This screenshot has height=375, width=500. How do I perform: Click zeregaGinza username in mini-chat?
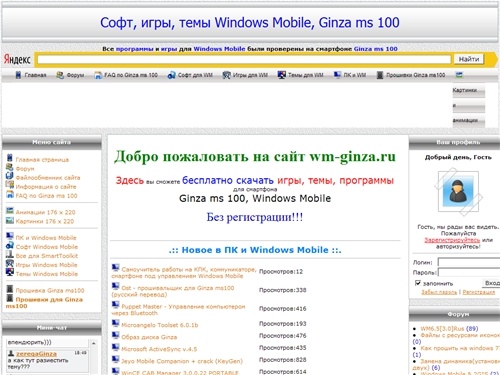point(36,354)
